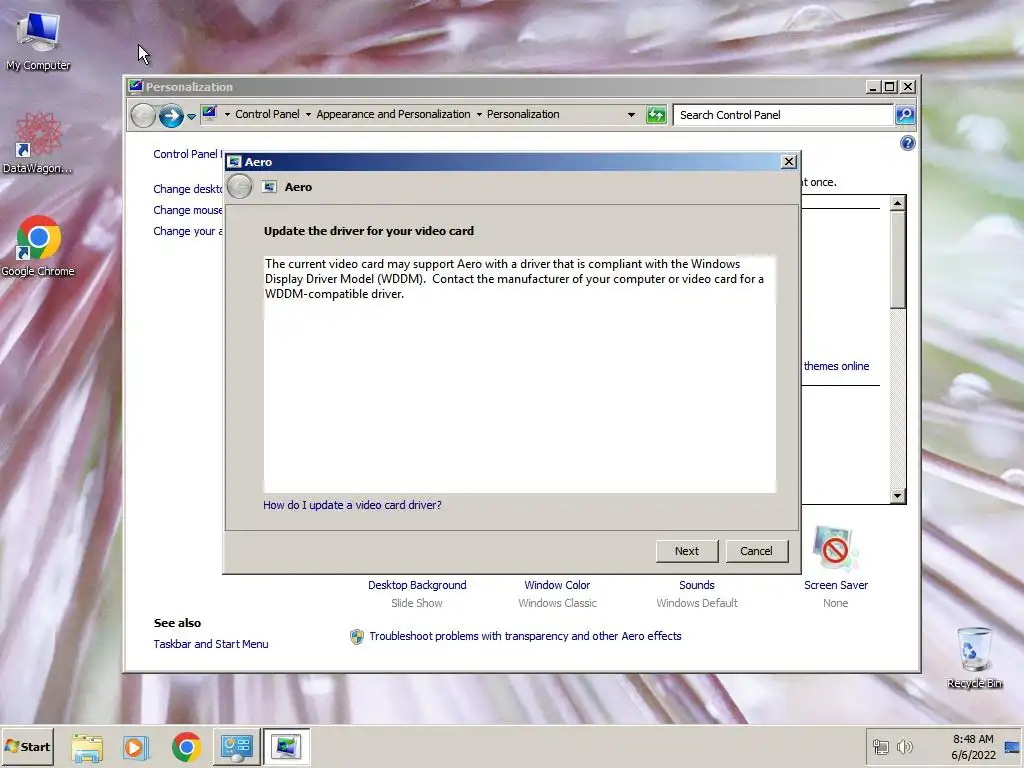Open the recent pages dropdown arrow
The image size is (1024, 768).
click(x=191, y=116)
